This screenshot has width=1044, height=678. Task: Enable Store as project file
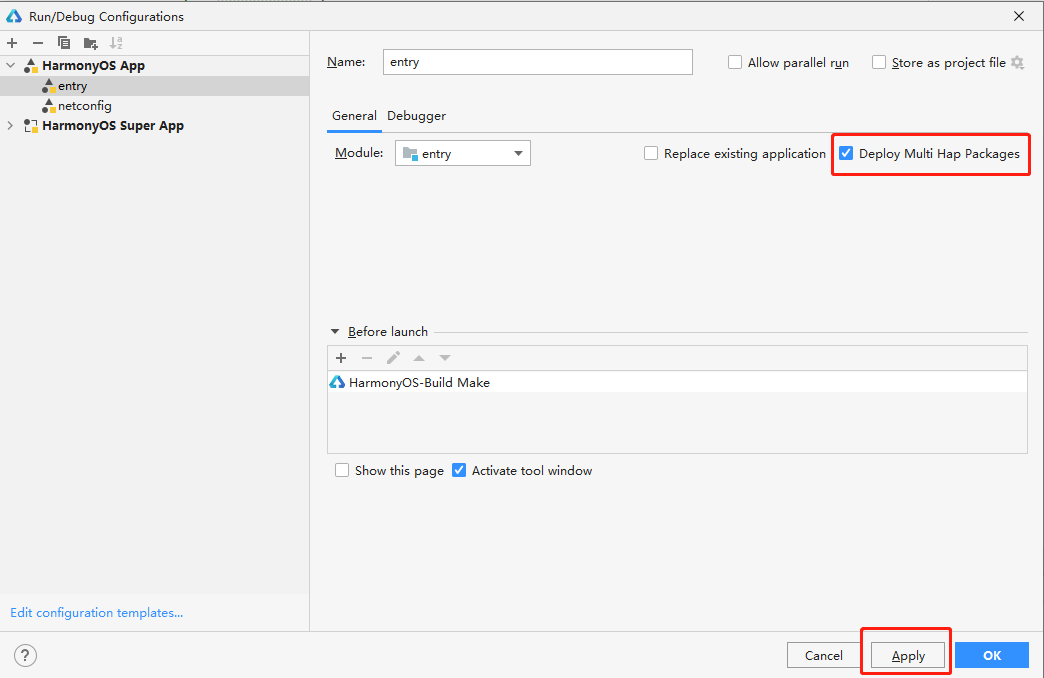pos(879,63)
